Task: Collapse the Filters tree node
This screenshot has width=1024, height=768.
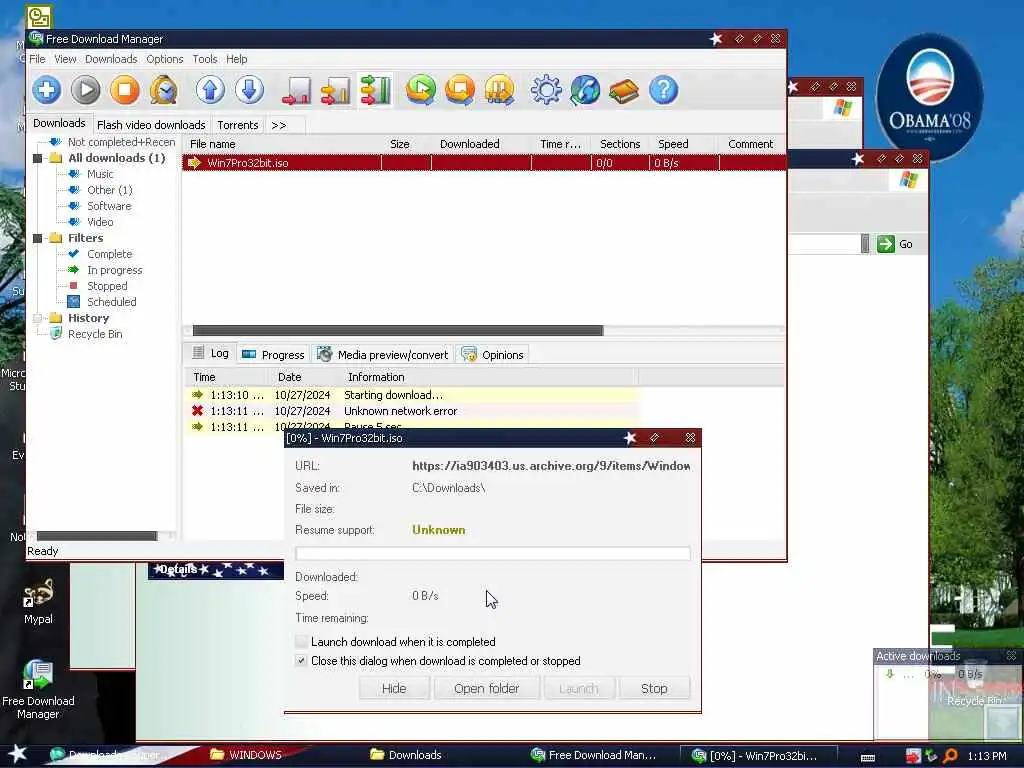Action: click(x=38, y=238)
